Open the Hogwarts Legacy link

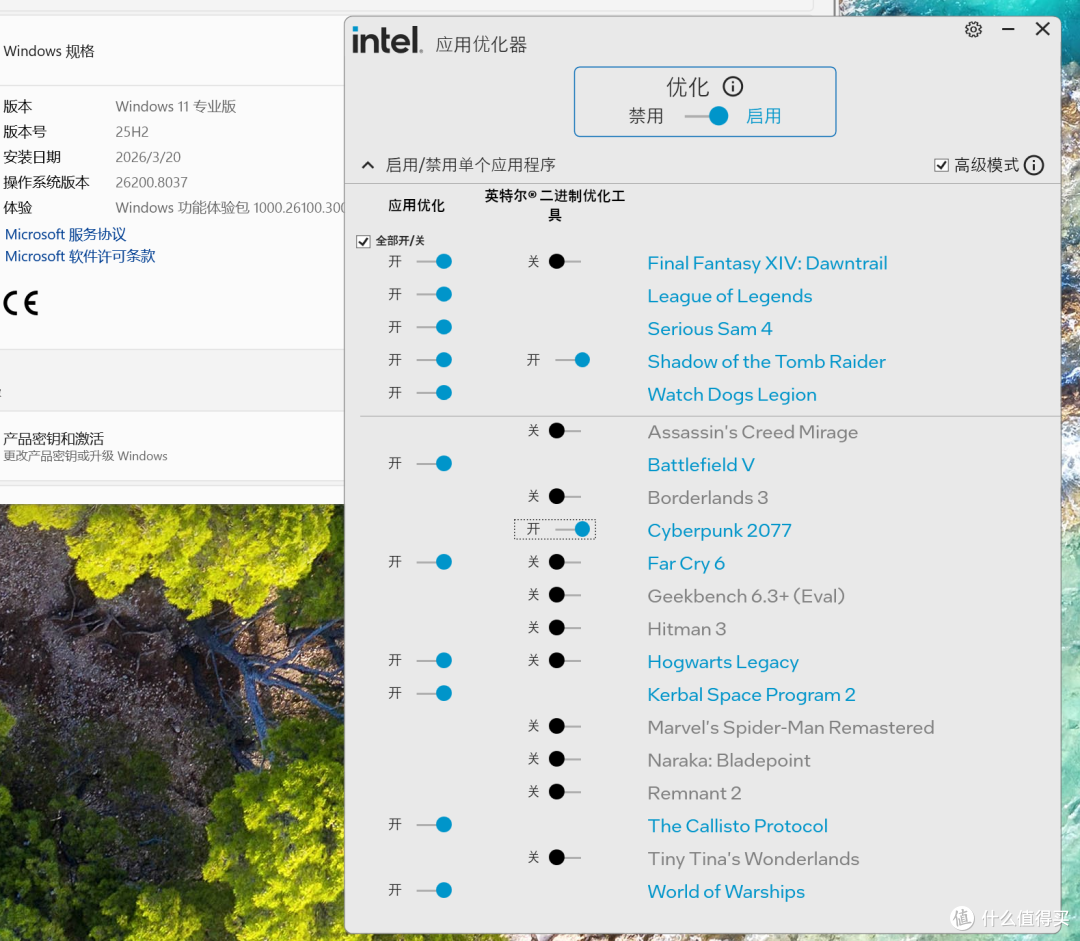723,662
